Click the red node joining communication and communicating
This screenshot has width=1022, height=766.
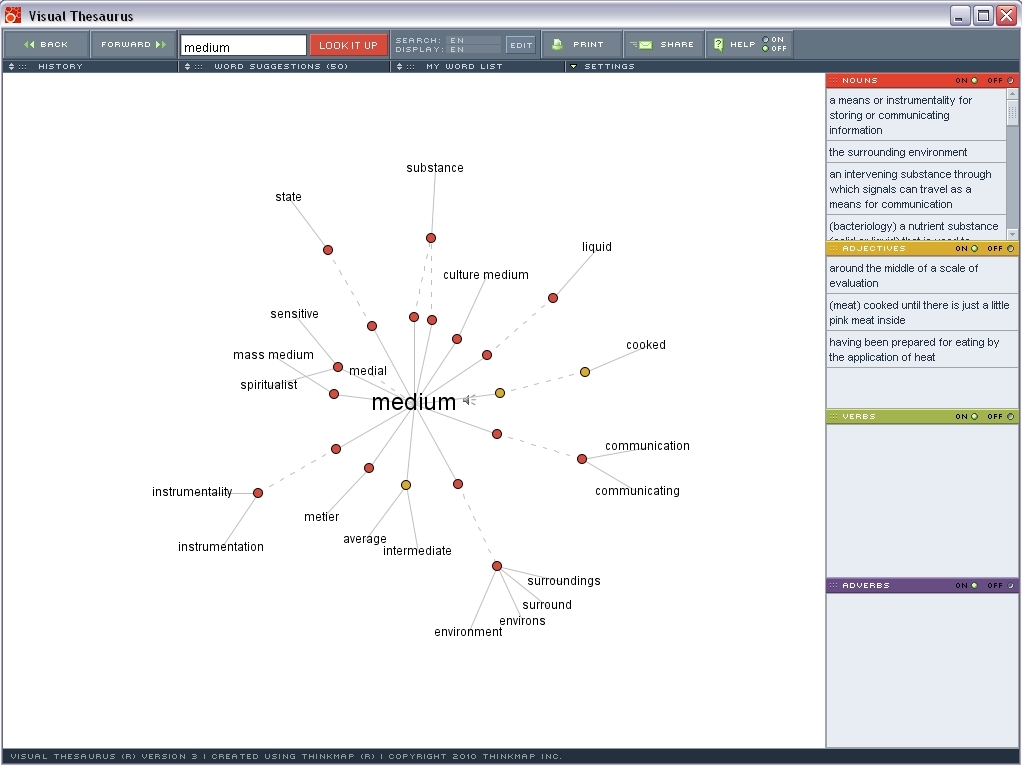coord(582,459)
